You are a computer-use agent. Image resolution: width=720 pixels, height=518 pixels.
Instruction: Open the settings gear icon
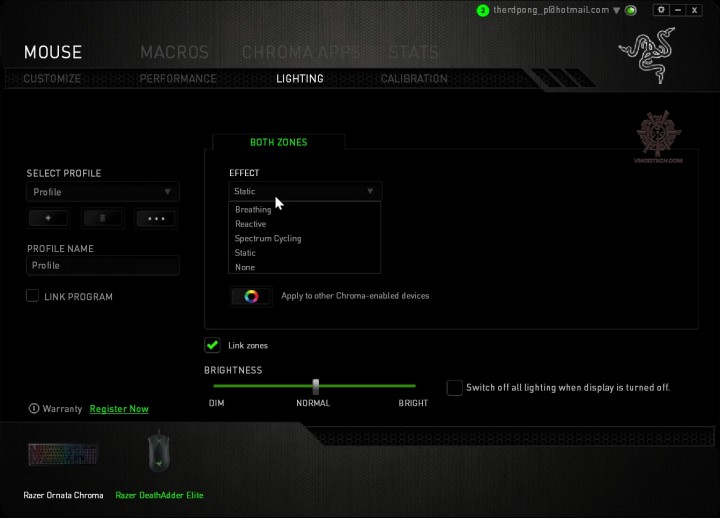tap(661, 10)
